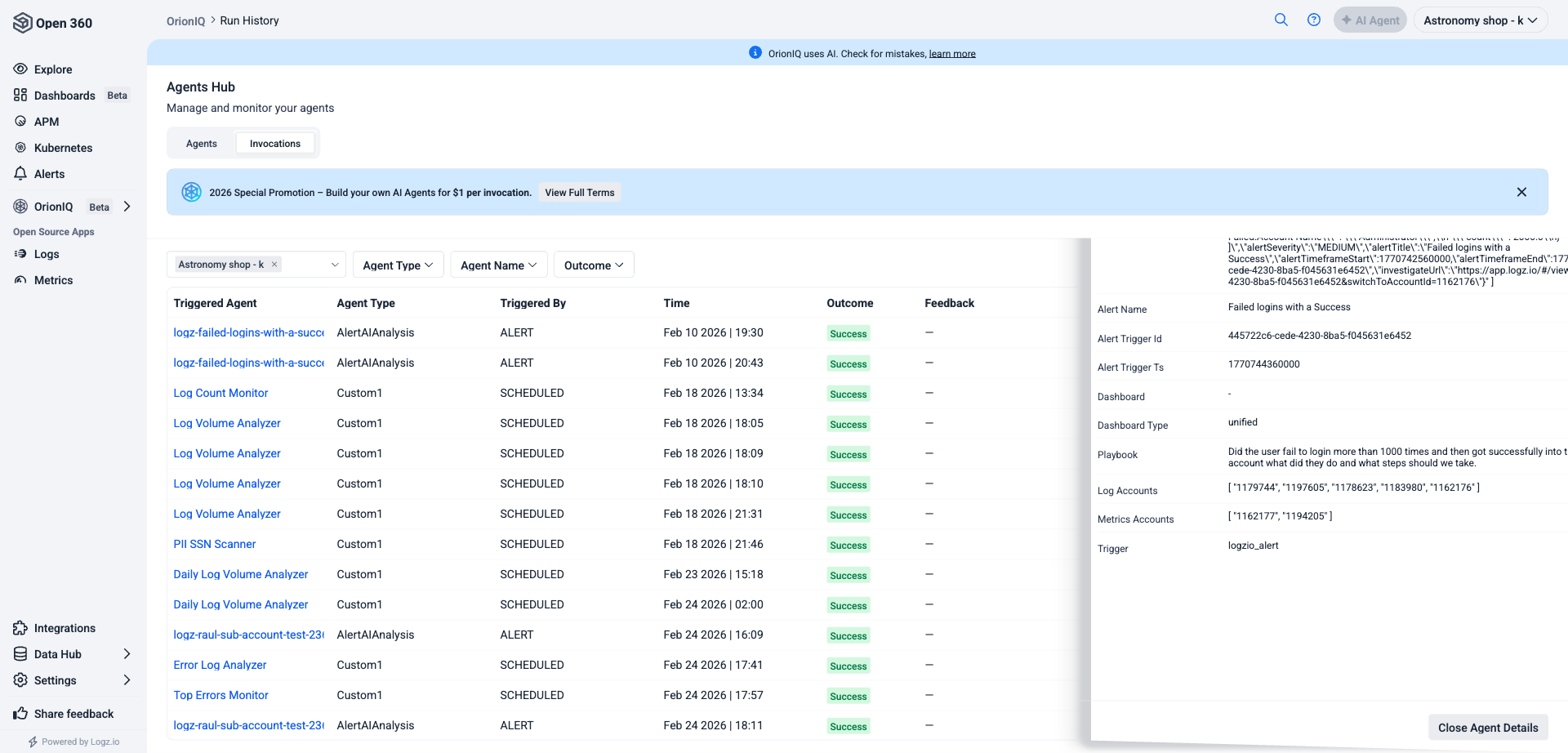
Task: Expand the Data Hub sidebar submenu
Action: 127,654
